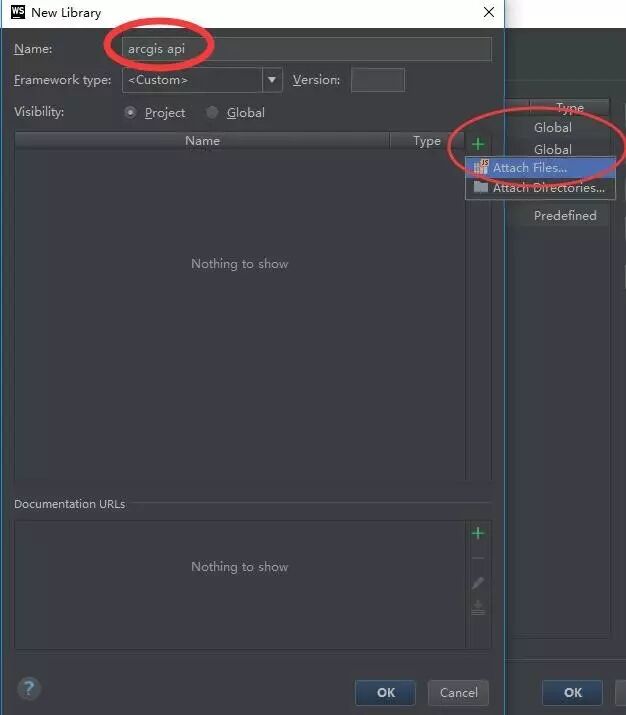The height and width of the screenshot is (715, 626).
Task: Click the Version input field
Action: [x=378, y=80]
